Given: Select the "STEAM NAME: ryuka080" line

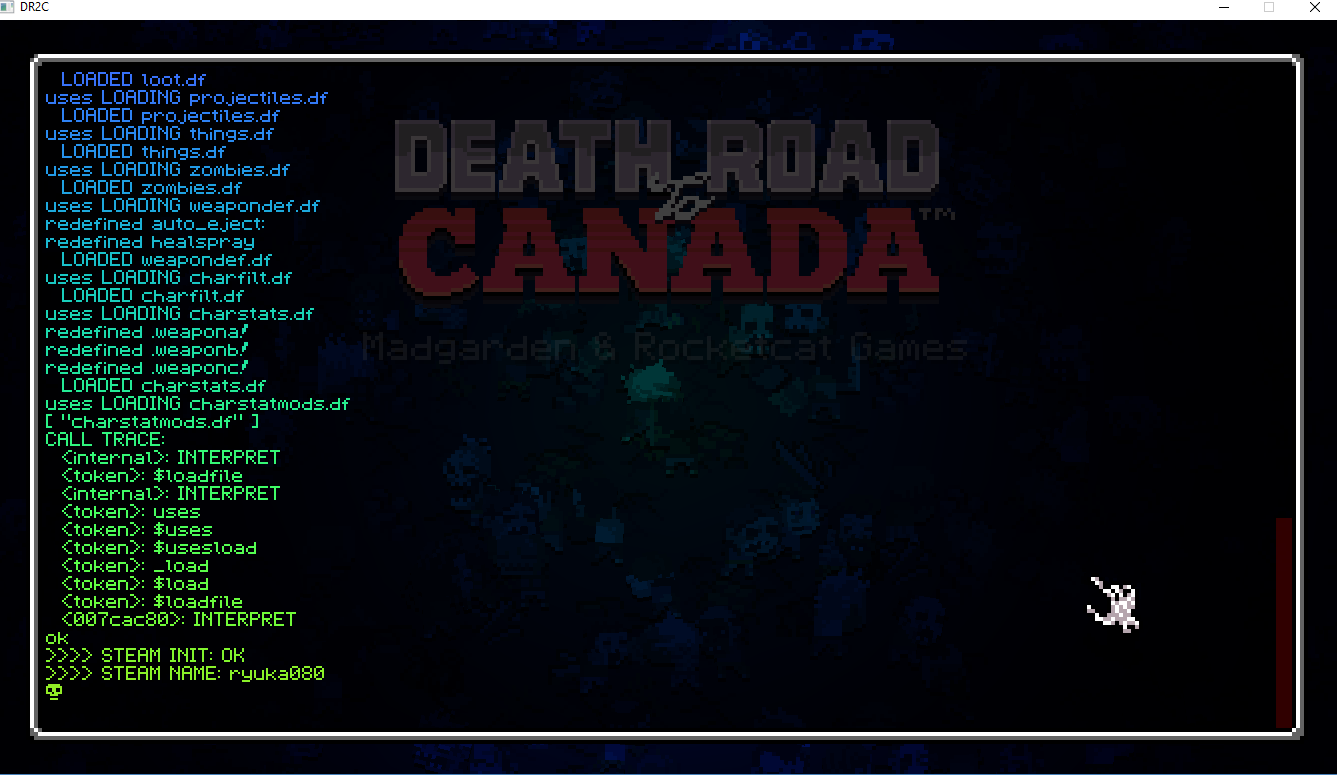Looking at the screenshot, I should click(x=213, y=674).
